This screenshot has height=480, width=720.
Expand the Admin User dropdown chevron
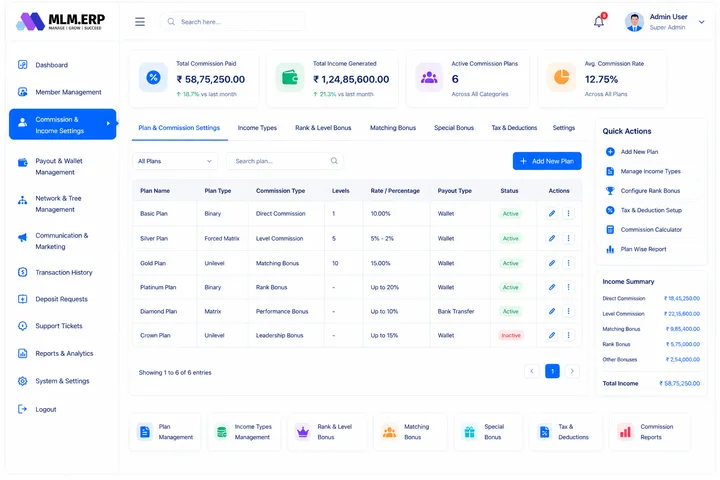click(x=701, y=22)
